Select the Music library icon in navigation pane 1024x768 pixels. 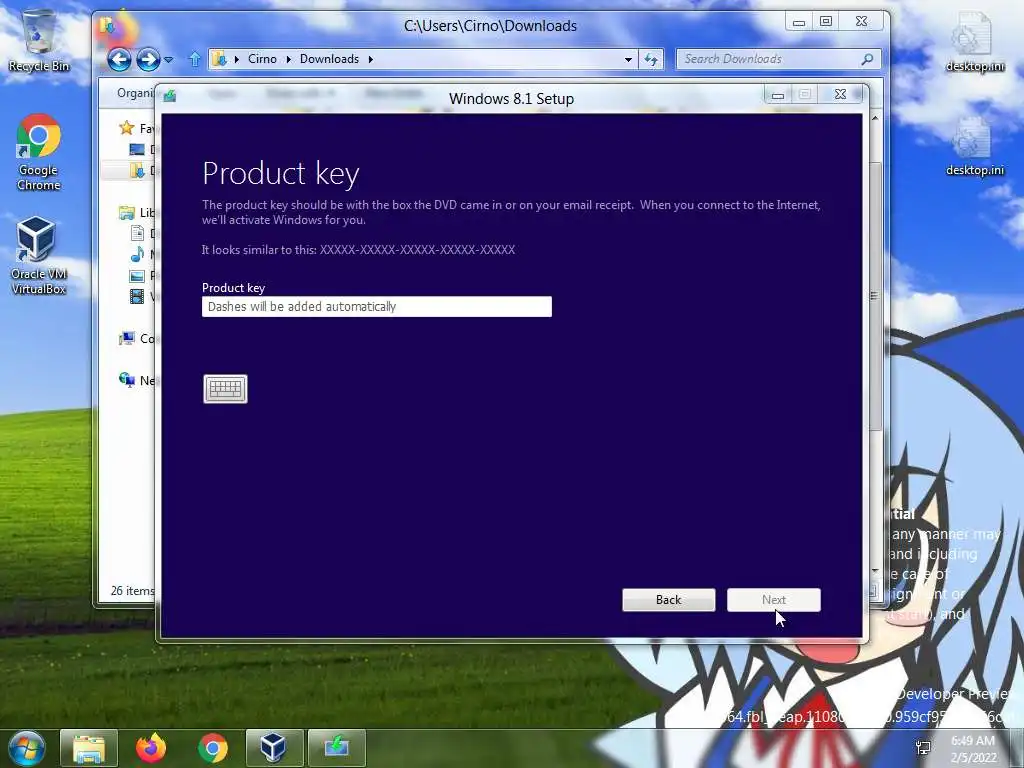[x=137, y=254]
